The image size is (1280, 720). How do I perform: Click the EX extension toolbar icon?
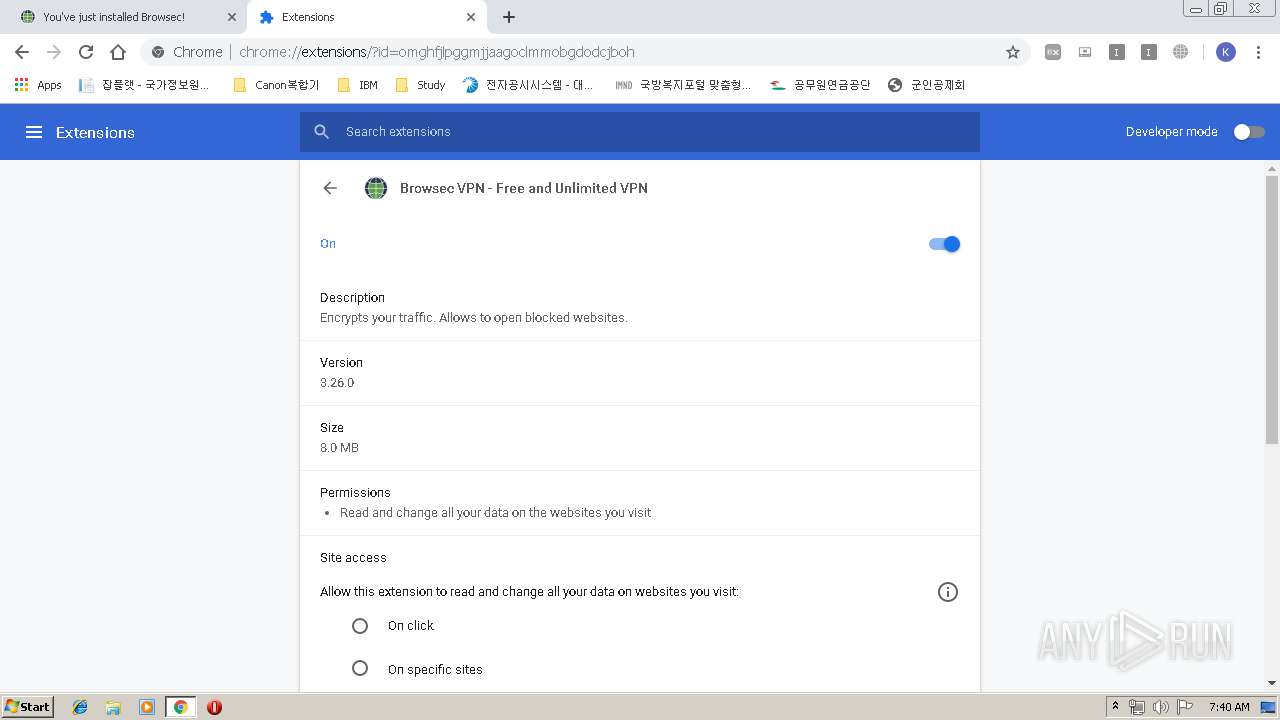(x=1053, y=52)
